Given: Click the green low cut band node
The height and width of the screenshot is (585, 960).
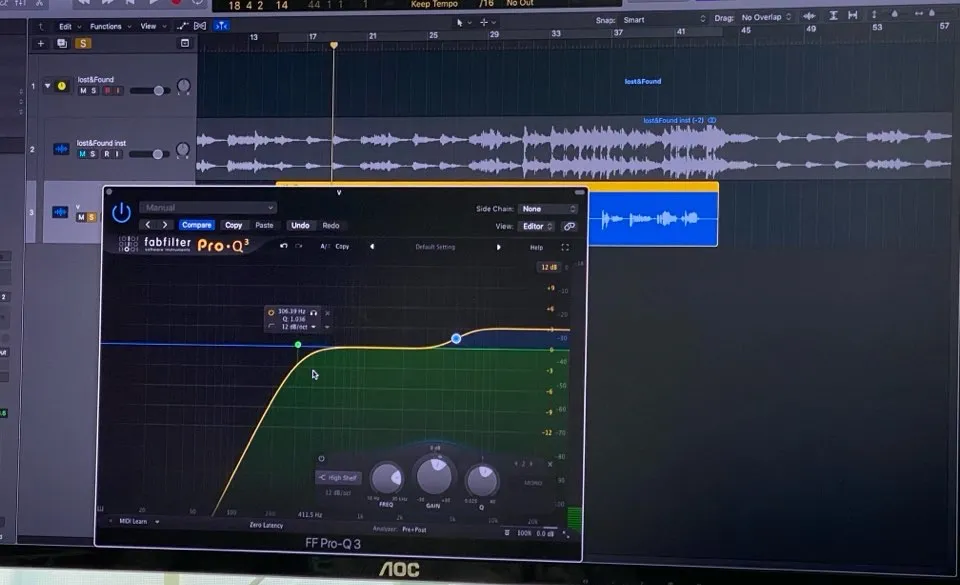Looking at the screenshot, I should (x=298, y=345).
